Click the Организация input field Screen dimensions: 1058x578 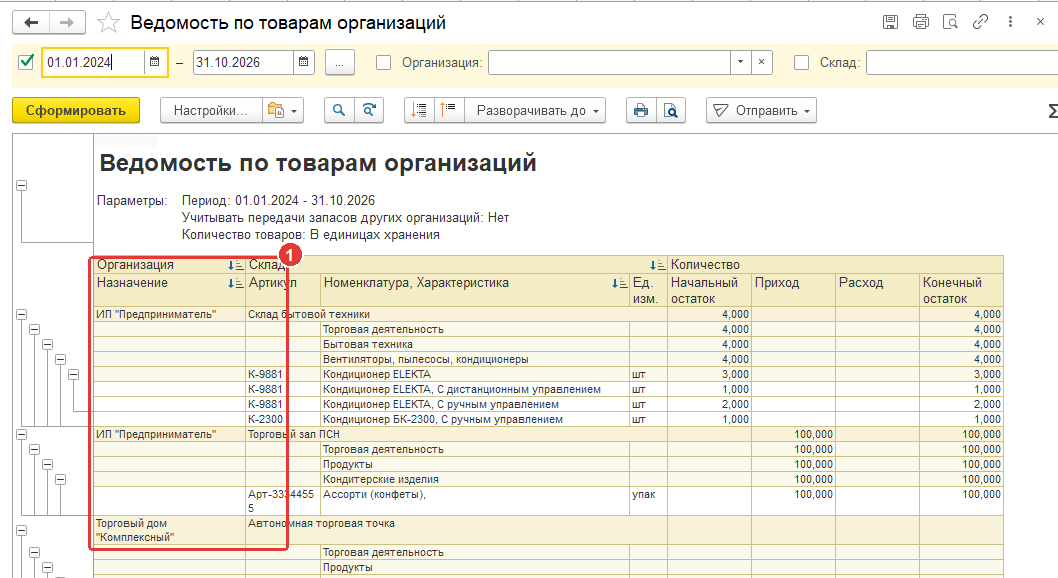coord(609,62)
